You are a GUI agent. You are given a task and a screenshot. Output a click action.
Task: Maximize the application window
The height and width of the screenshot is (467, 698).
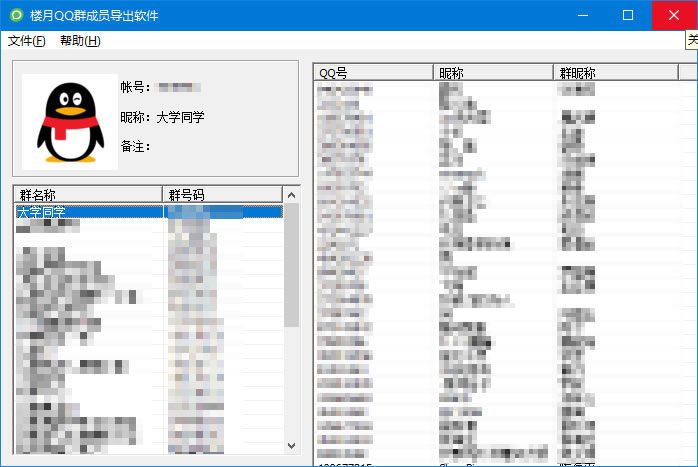pyautogui.click(x=628, y=16)
